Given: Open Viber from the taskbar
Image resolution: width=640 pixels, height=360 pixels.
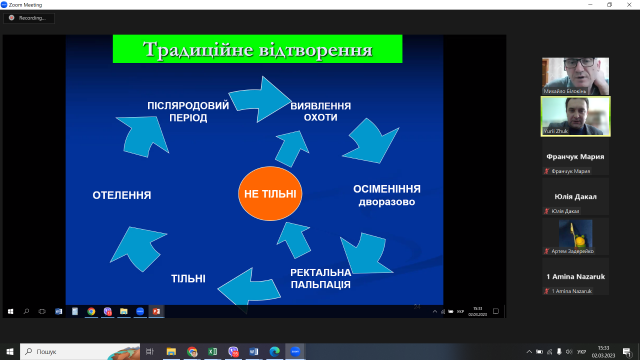Looking at the screenshot, I should point(233,351).
